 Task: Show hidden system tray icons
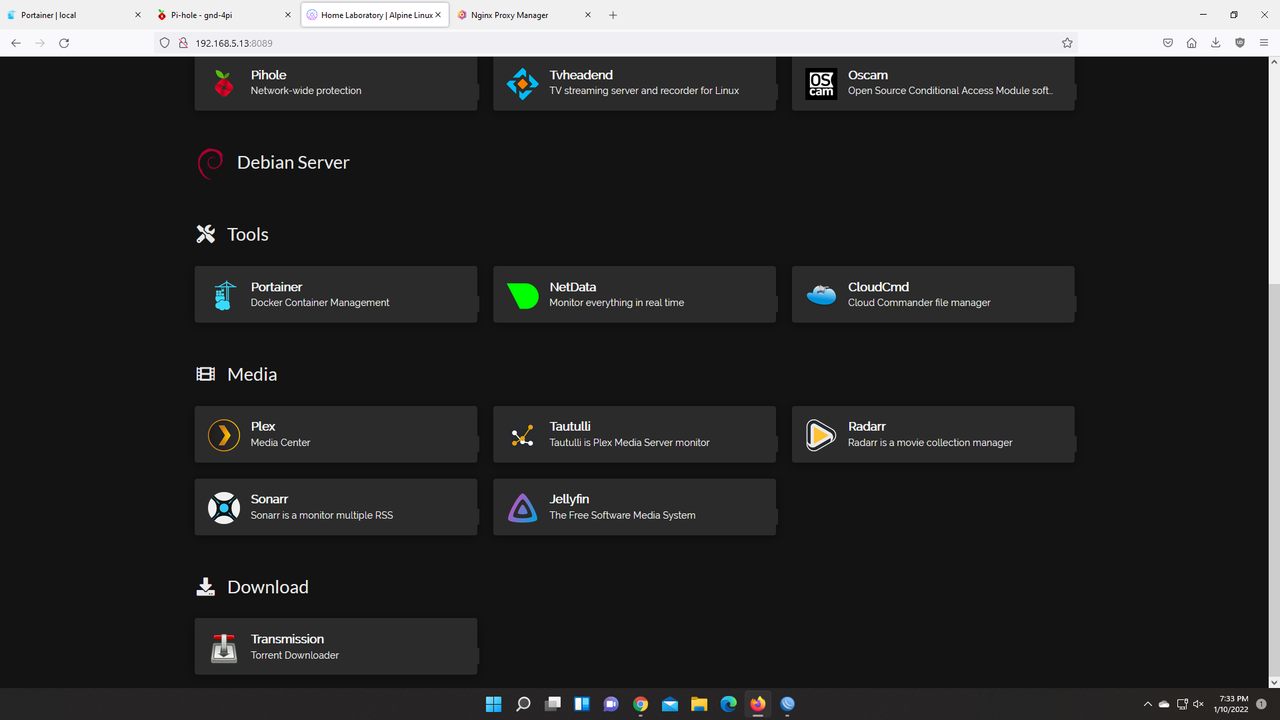1146,704
